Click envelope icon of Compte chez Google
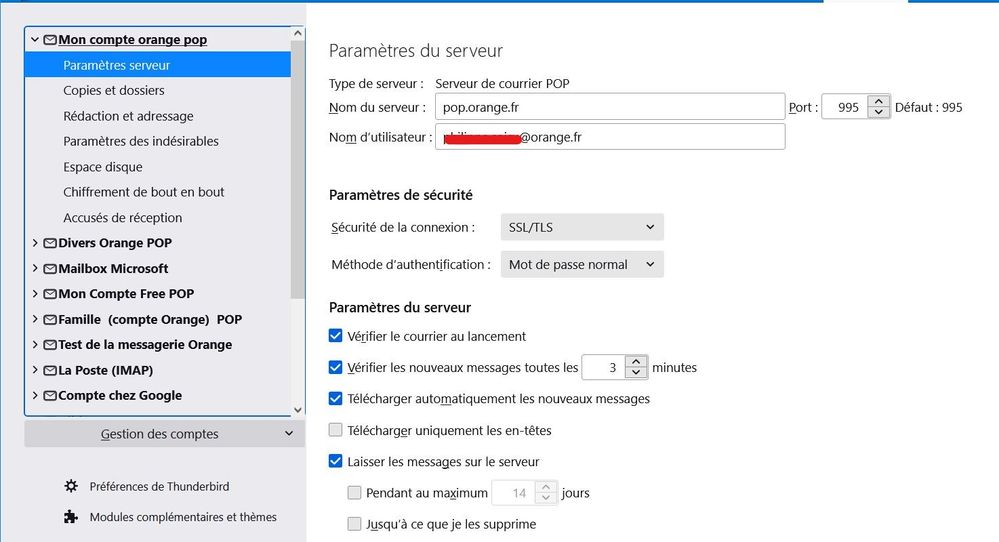The height and width of the screenshot is (542, 999). [50, 395]
